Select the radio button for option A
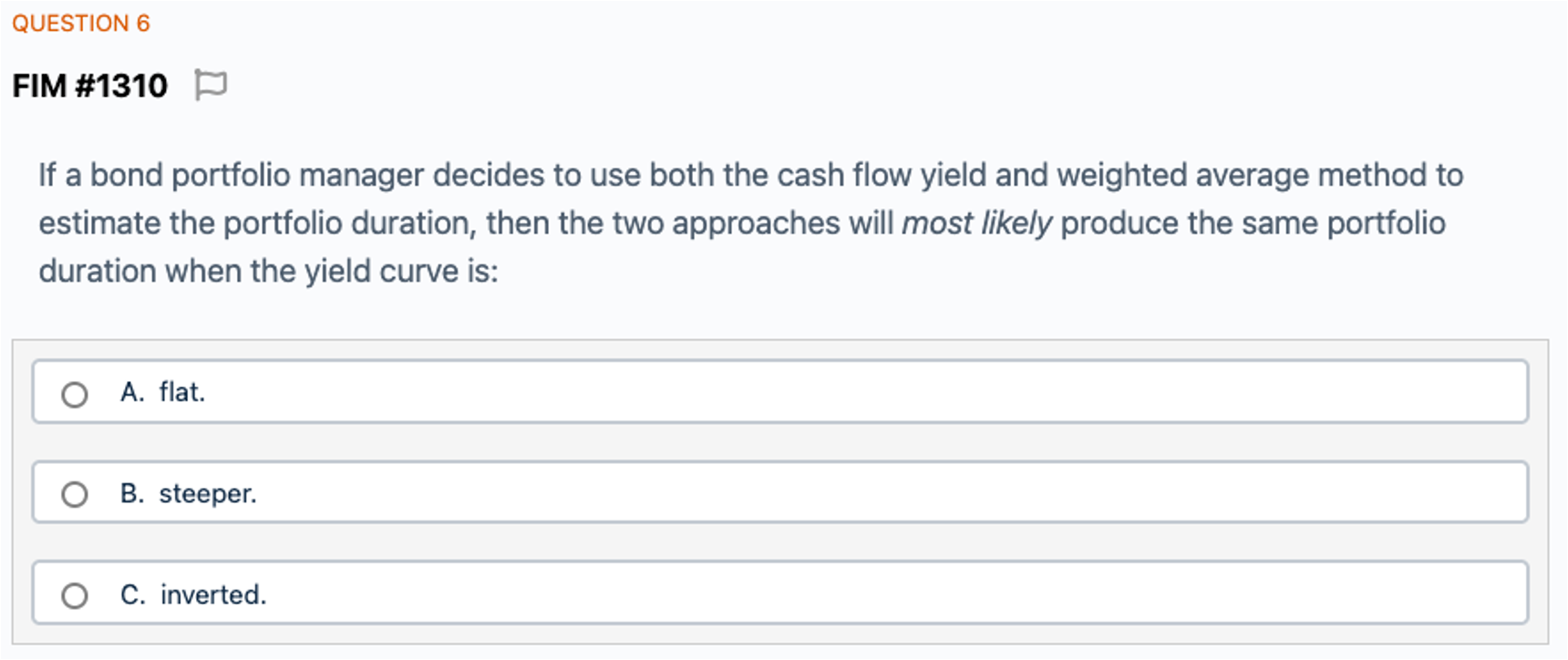 pyautogui.click(x=75, y=394)
